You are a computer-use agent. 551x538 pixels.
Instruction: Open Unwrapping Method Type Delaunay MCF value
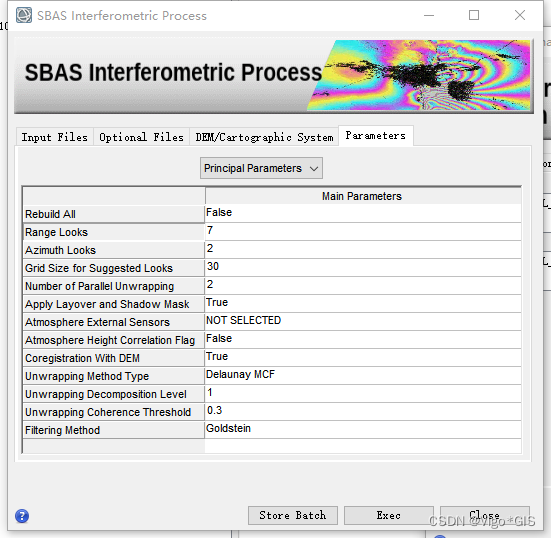point(363,375)
